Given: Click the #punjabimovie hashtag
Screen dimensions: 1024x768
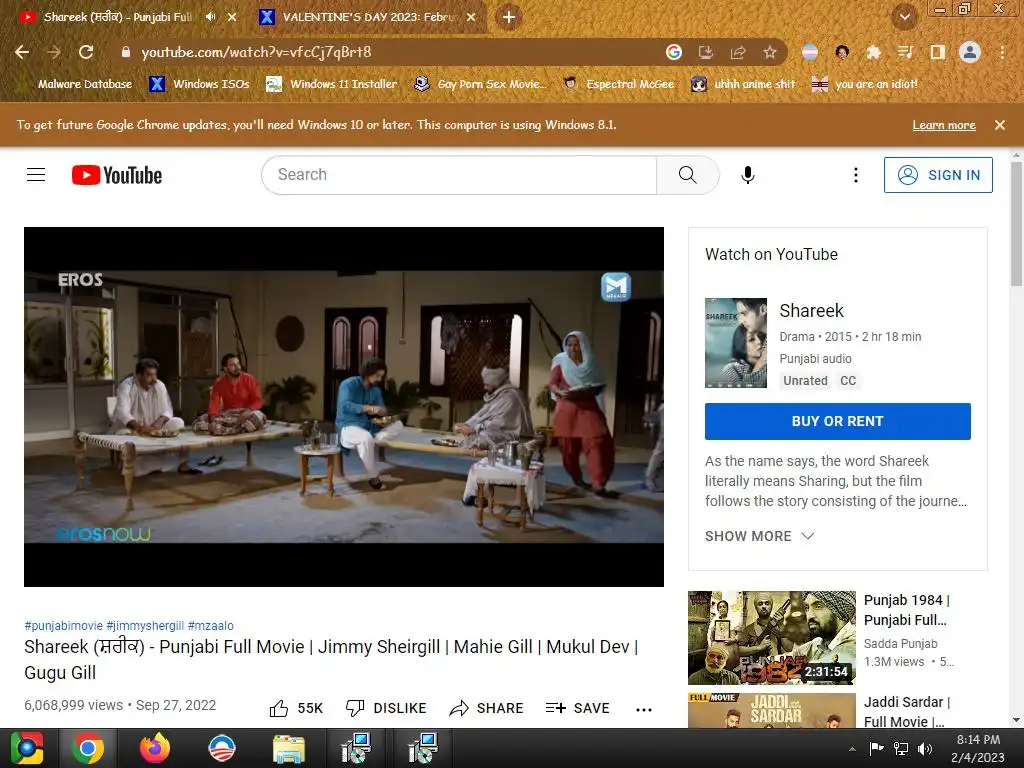Looking at the screenshot, I should [63, 626].
